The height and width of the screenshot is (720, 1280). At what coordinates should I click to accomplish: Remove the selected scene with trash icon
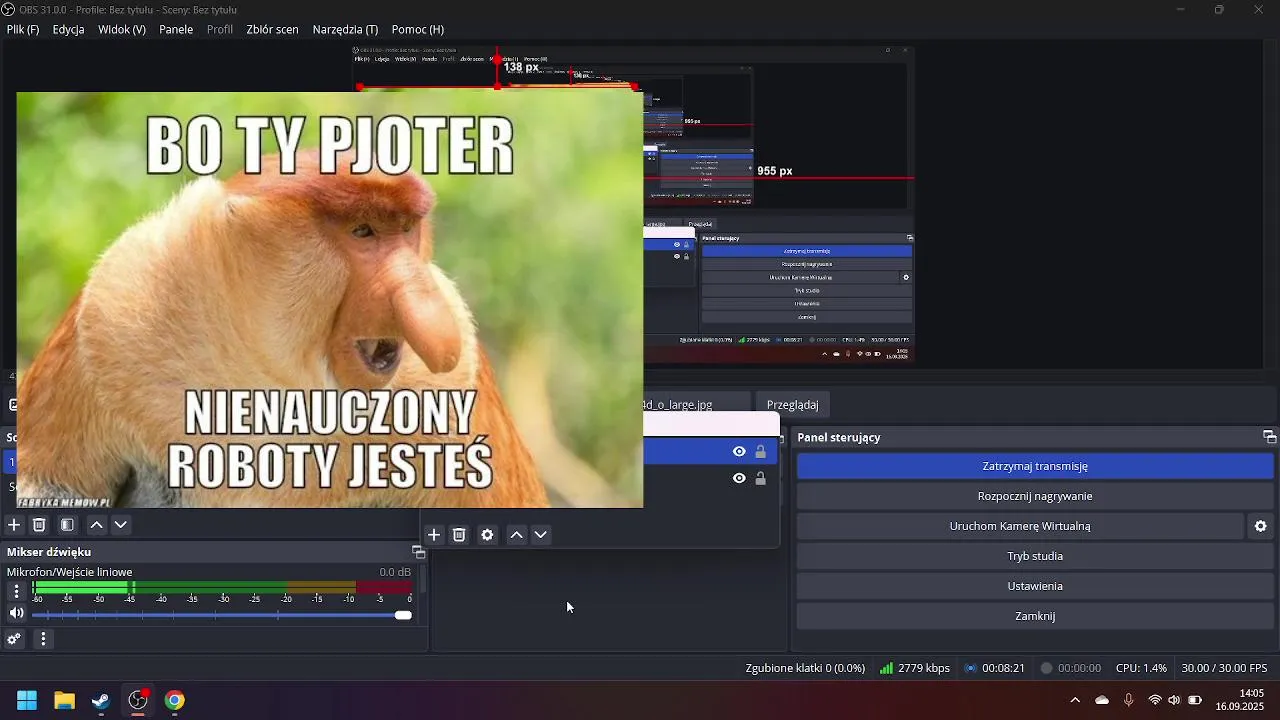pyautogui.click(x=39, y=525)
